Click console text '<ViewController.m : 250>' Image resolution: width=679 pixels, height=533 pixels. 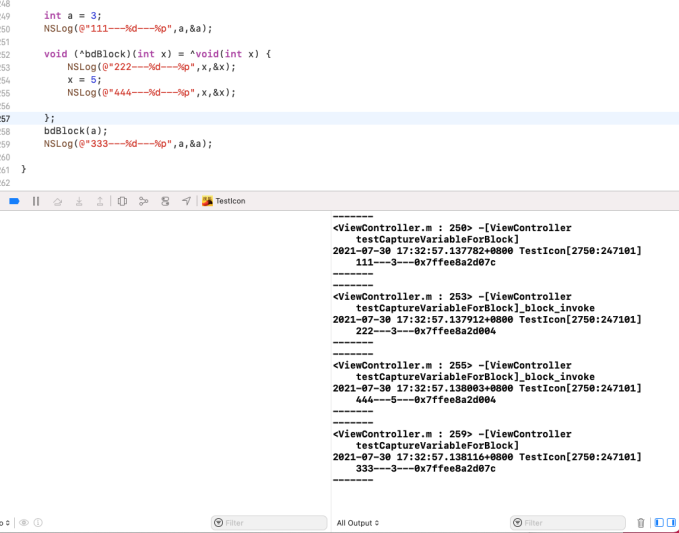[402, 228]
